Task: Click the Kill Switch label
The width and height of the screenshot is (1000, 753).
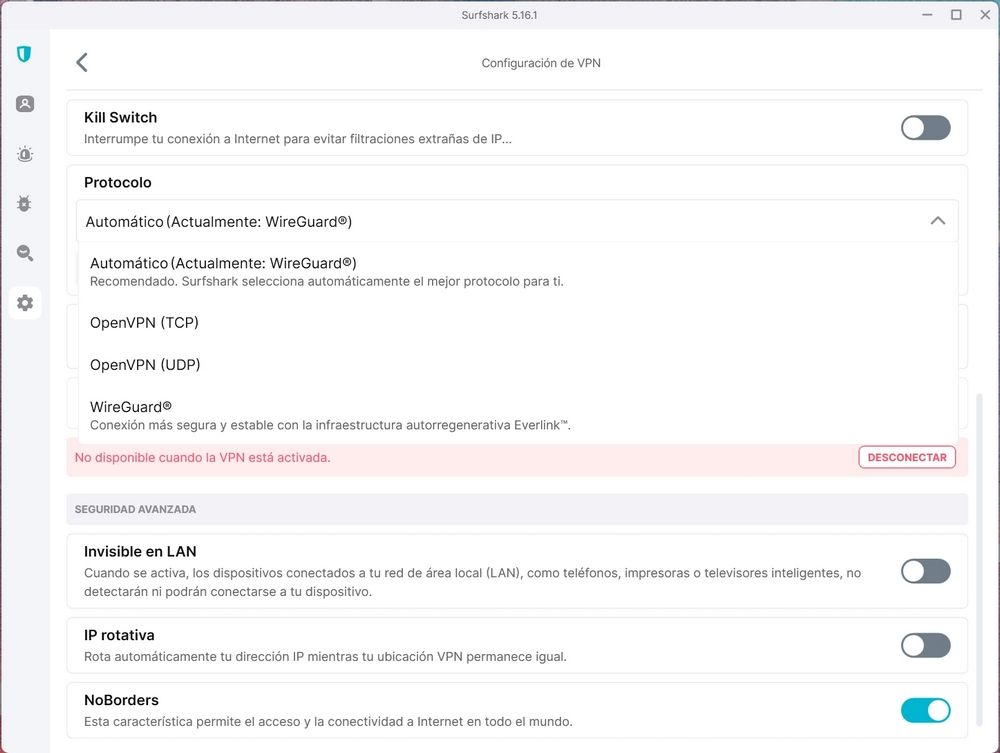Action: pos(121,117)
